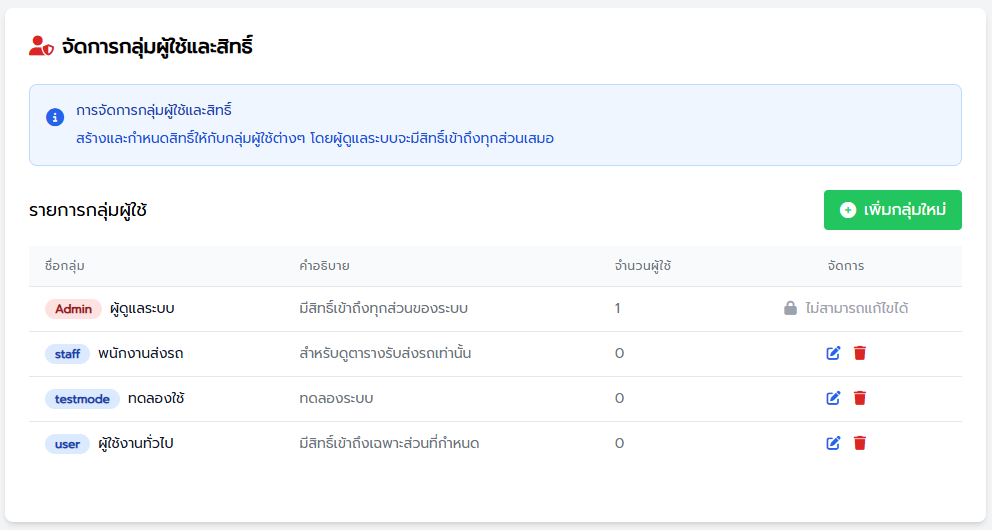Click the blue info circle icon

click(x=55, y=117)
